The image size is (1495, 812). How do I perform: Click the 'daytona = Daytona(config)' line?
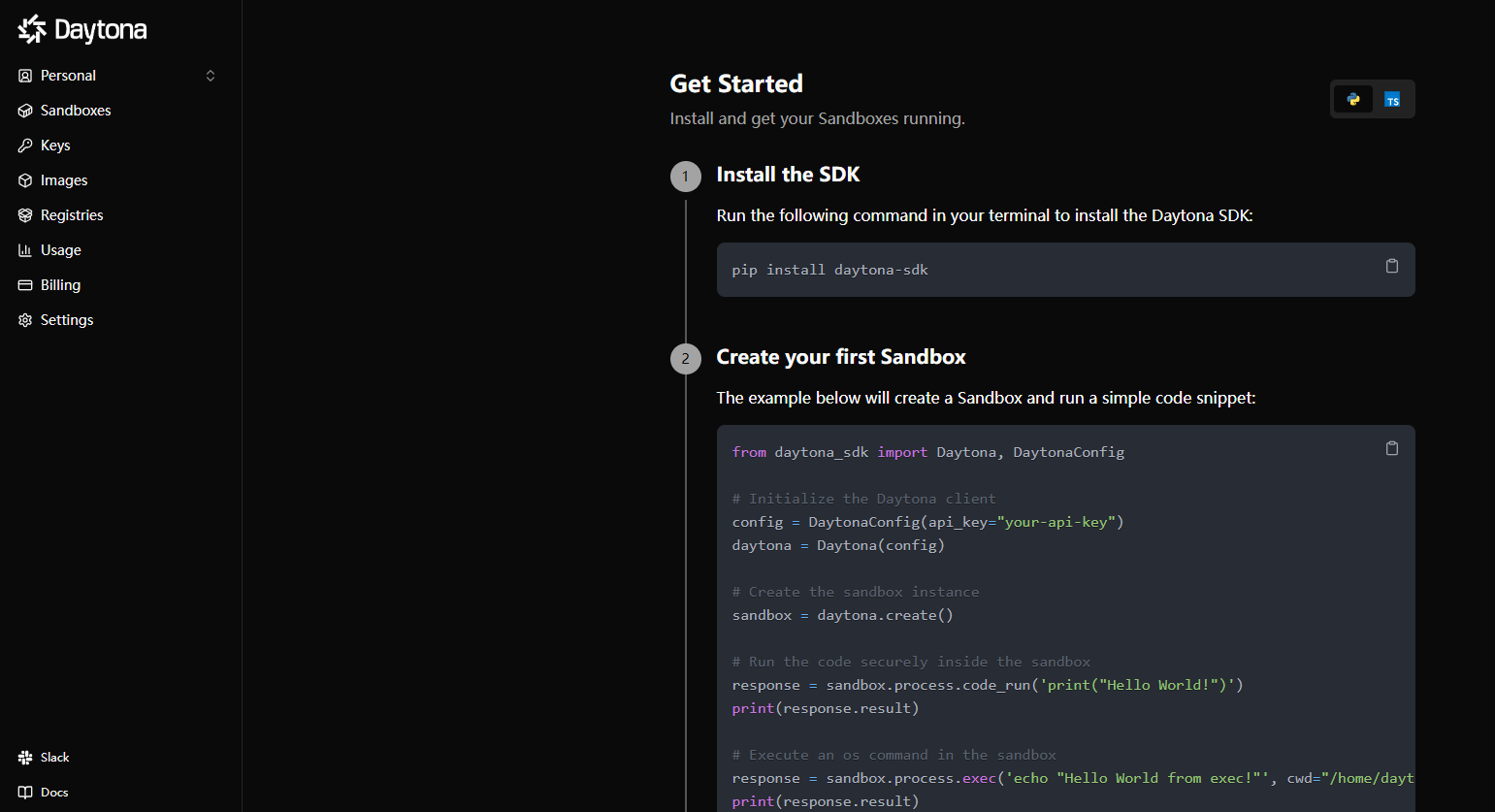pyautogui.click(x=838, y=545)
